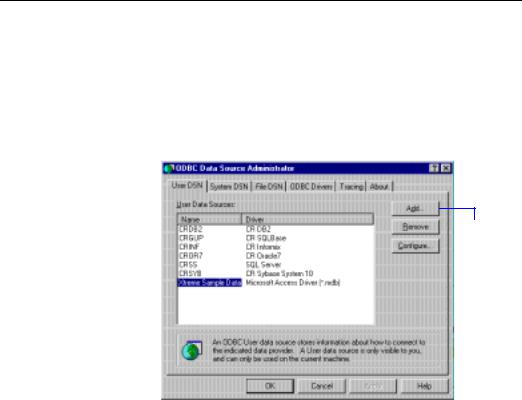Close the ODBC Data Source Administrator window
Viewport: 522px width, 400px height.
pyautogui.click(x=445, y=168)
